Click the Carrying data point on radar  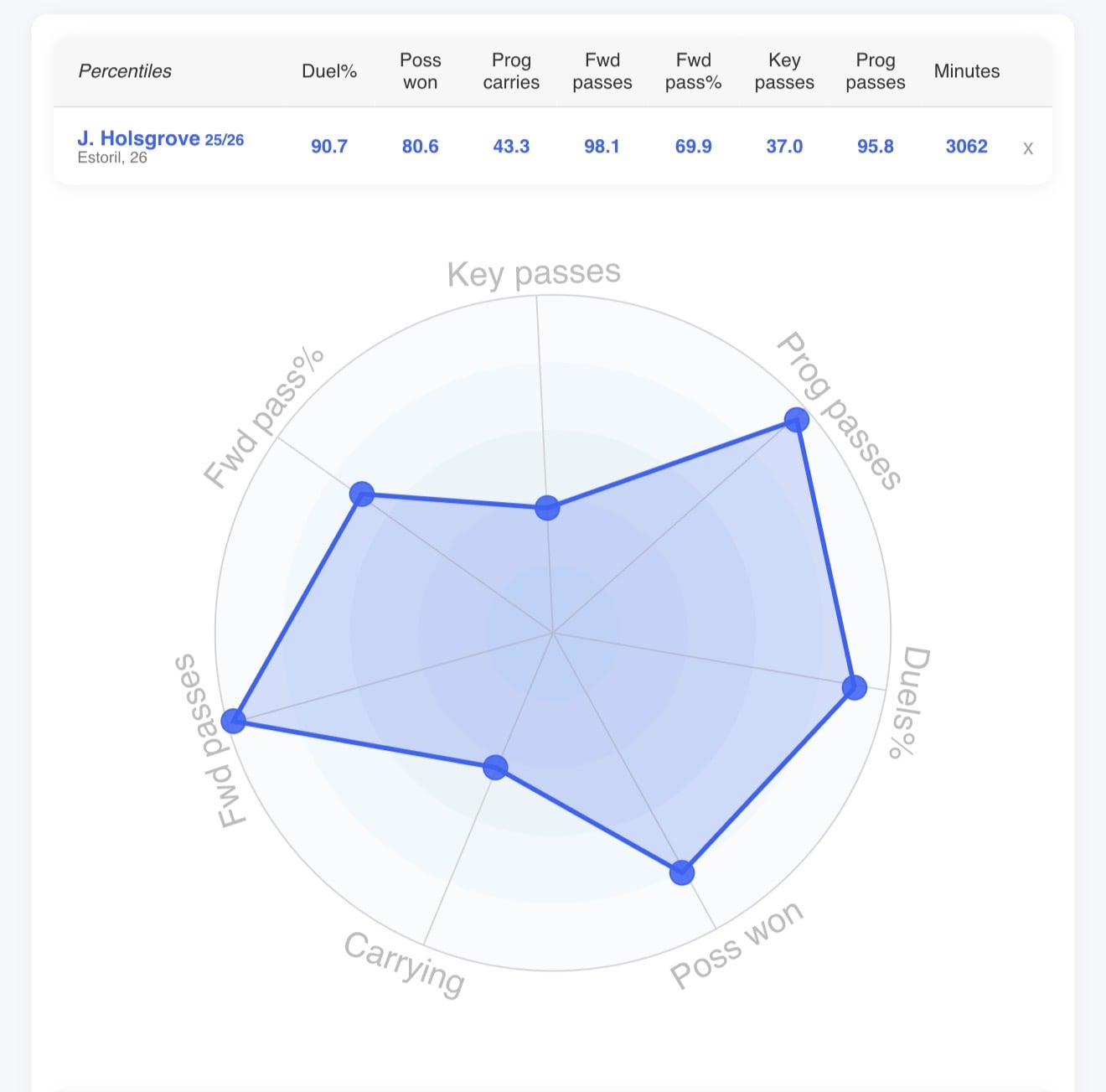click(x=495, y=767)
